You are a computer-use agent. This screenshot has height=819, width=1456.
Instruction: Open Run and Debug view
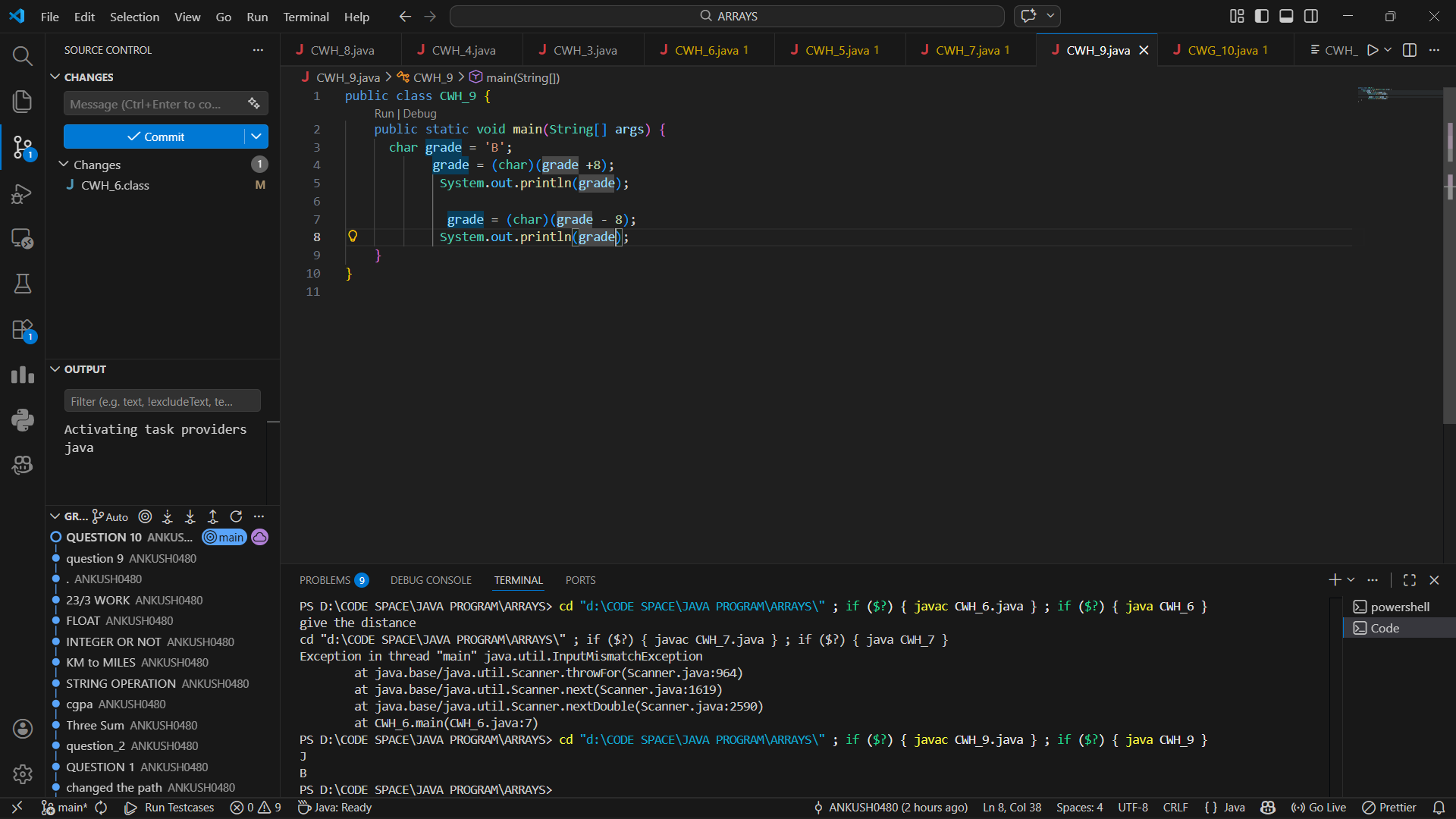pos(22,193)
